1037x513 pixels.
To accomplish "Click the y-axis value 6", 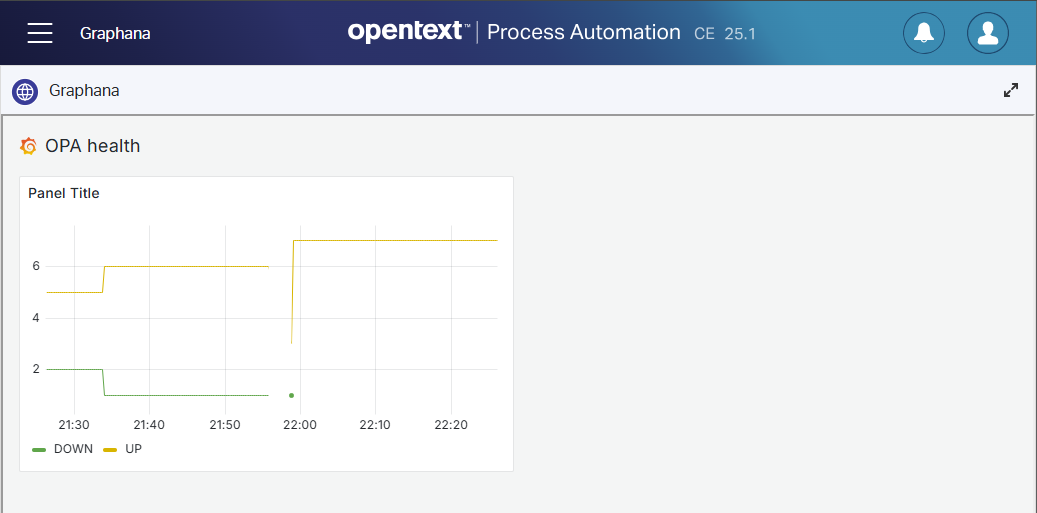I will 36,266.
